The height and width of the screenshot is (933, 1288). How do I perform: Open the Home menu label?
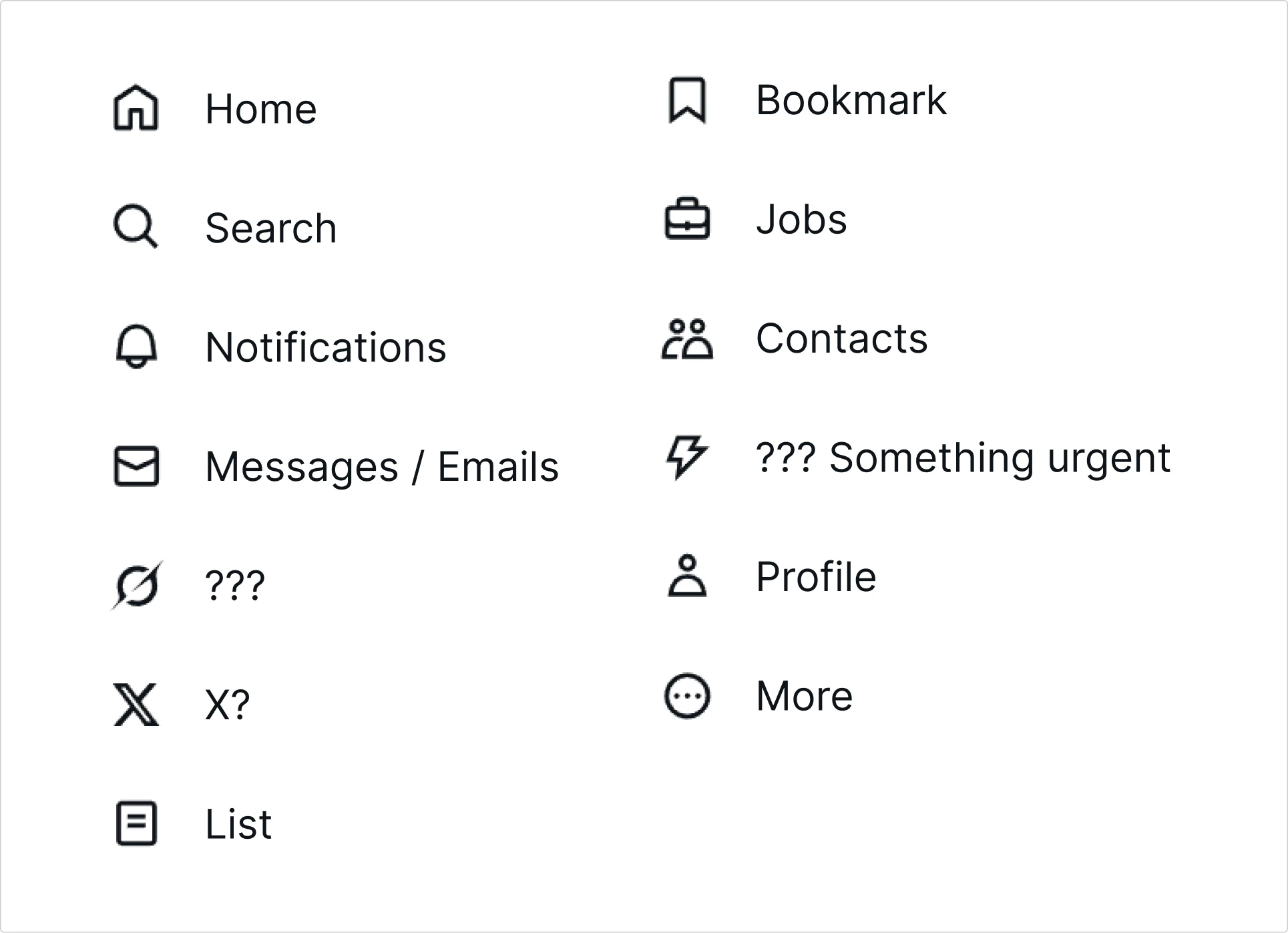tap(261, 109)
